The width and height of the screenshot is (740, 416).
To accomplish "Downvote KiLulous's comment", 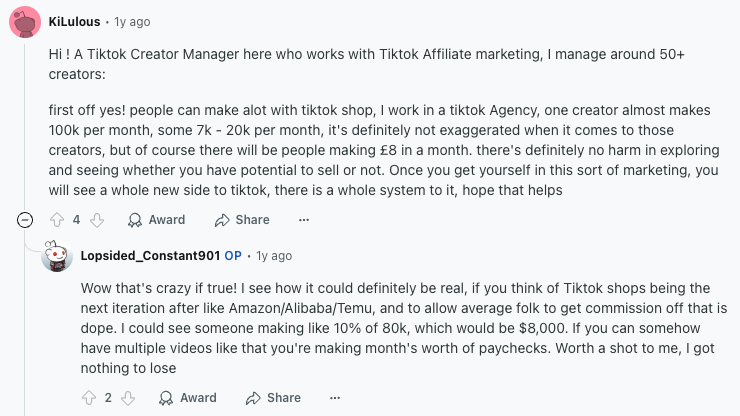I will (x=97, y=219).
